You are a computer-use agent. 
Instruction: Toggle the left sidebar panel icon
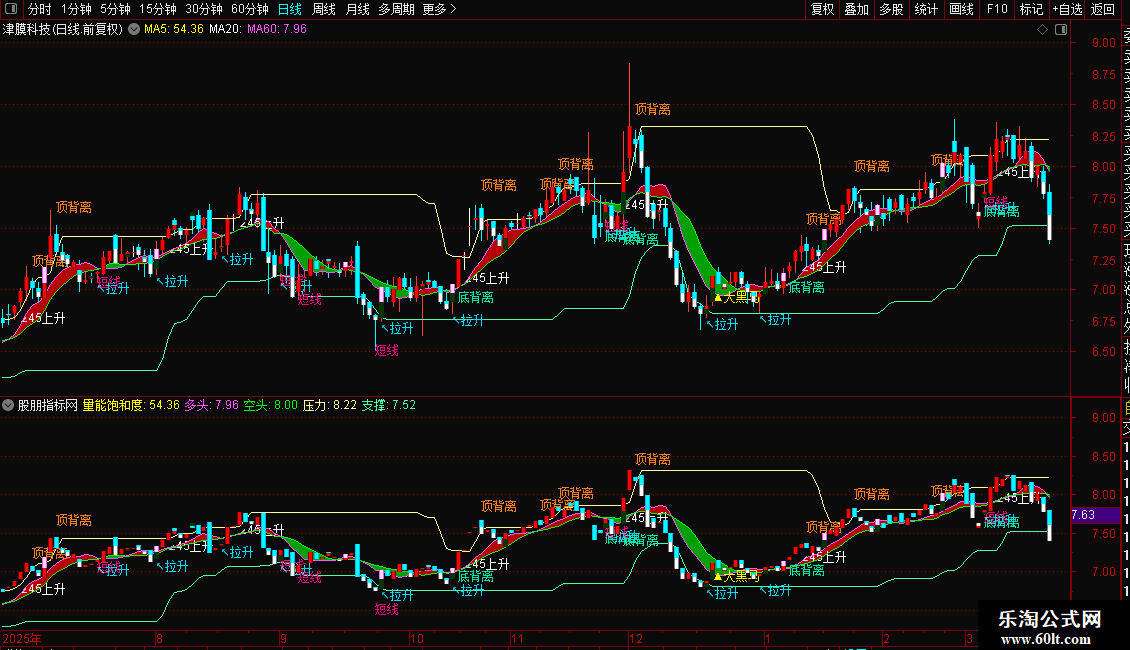click(11, 9)
